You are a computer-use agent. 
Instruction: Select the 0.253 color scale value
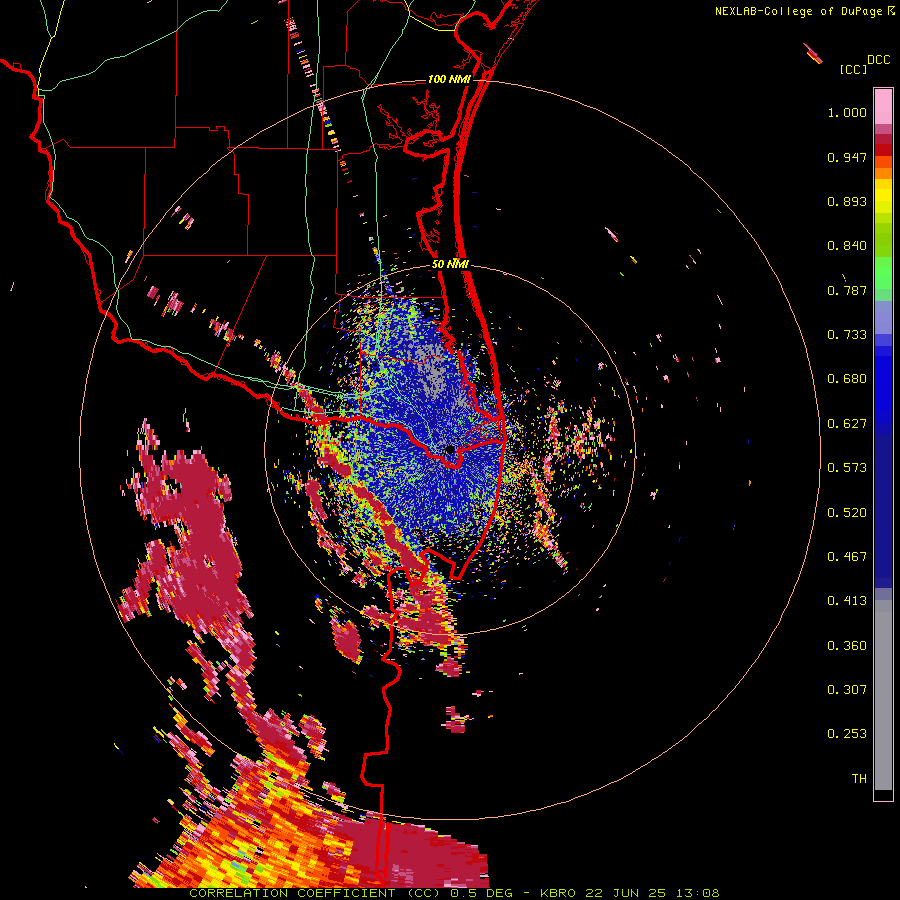tap(847, 734)
